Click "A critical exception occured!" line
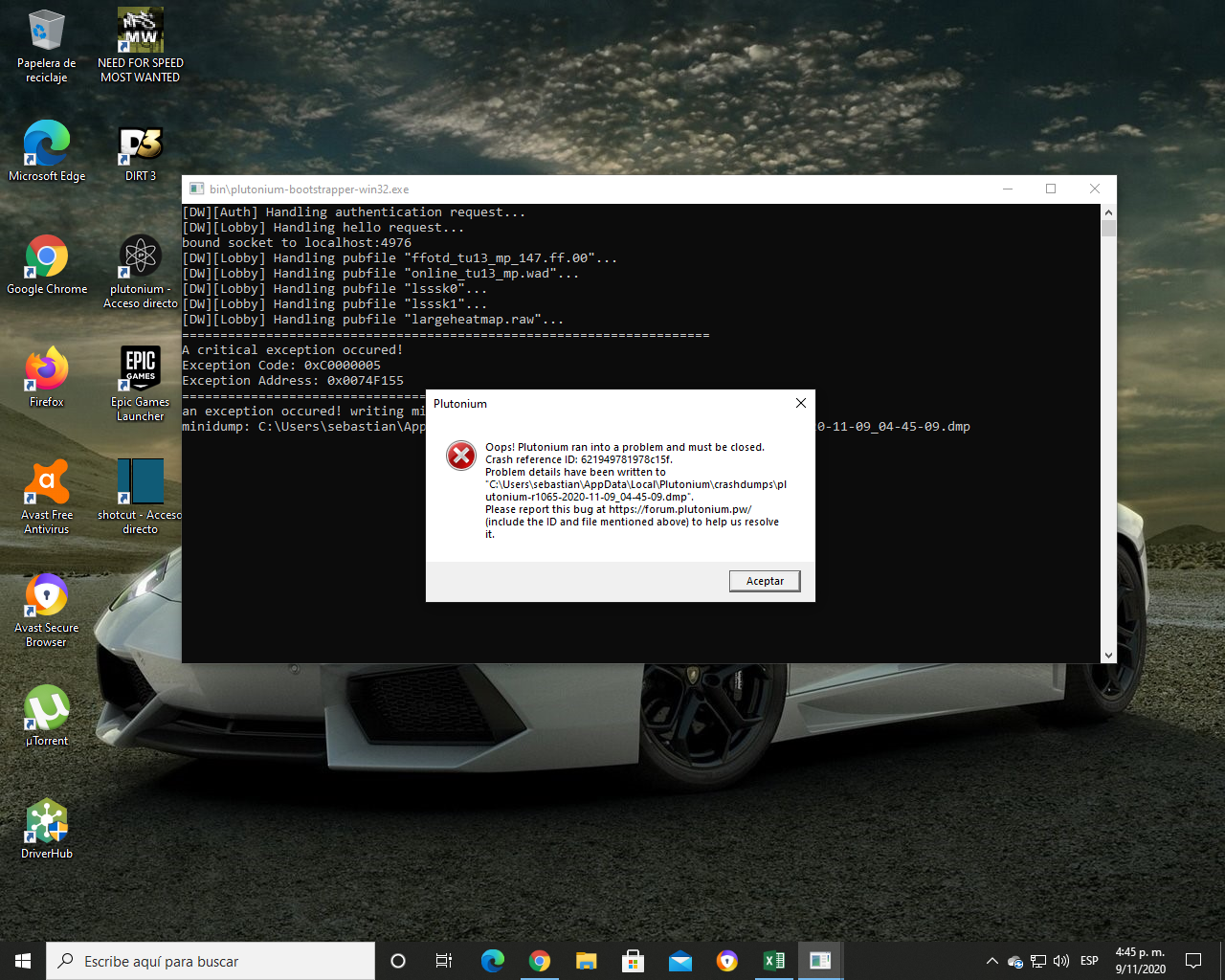This screenshot has width=1225, height=980. 293,350
